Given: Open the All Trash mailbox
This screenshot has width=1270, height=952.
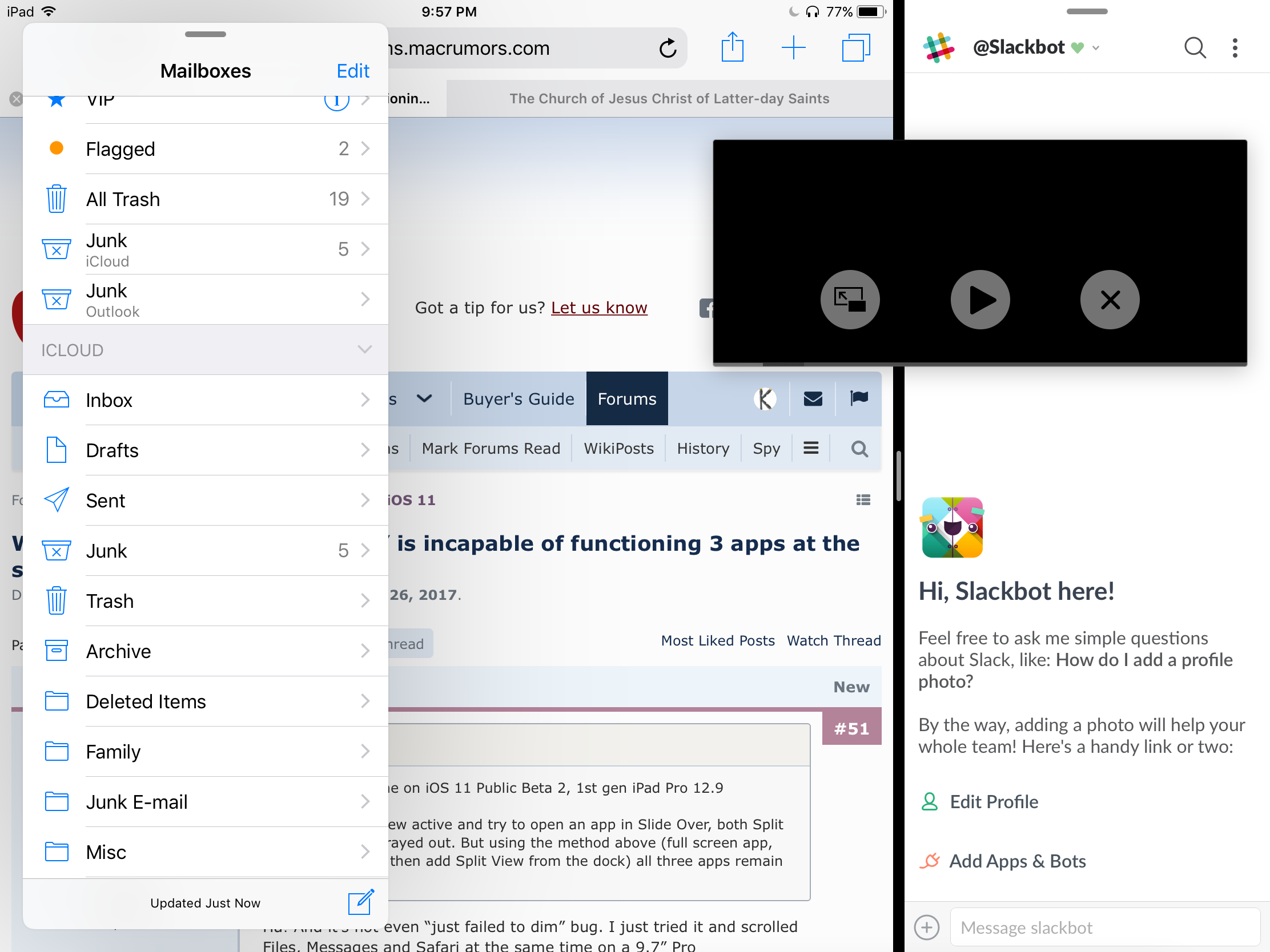Looking at the screenshot, I should point(206,199).
